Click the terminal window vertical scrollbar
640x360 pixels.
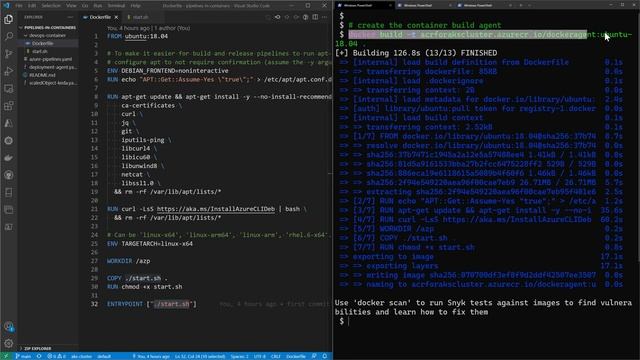[638, 139]
